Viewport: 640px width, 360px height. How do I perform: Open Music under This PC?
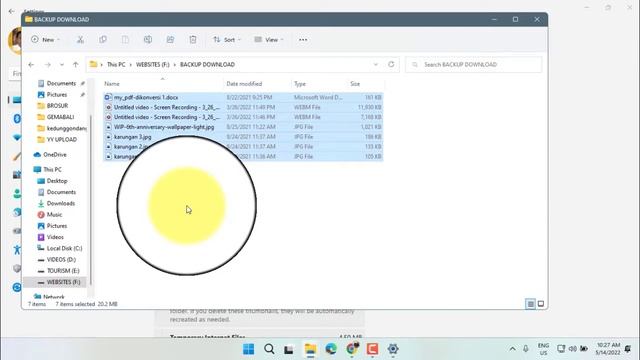tap(50, 215)
